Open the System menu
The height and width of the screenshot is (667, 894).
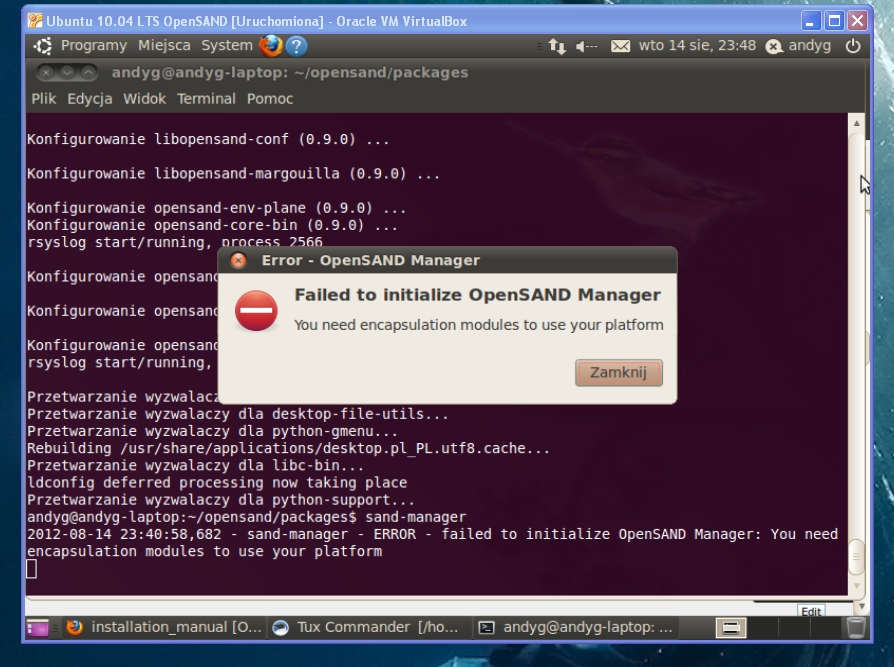click(226, 46)
